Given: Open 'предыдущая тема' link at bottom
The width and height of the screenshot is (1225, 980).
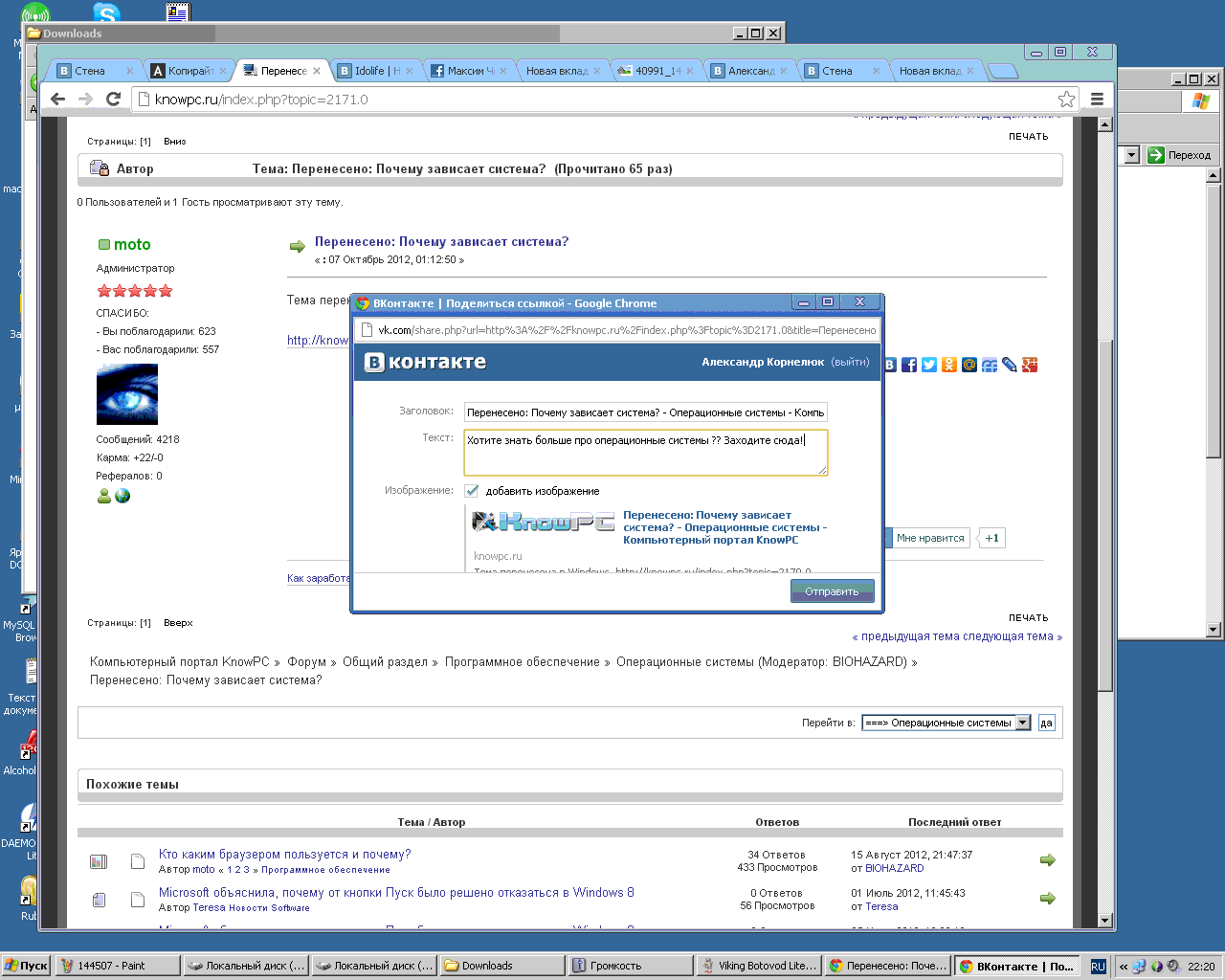Looking at the screenshot, I should pyautogui.click(x=910, y=636).
